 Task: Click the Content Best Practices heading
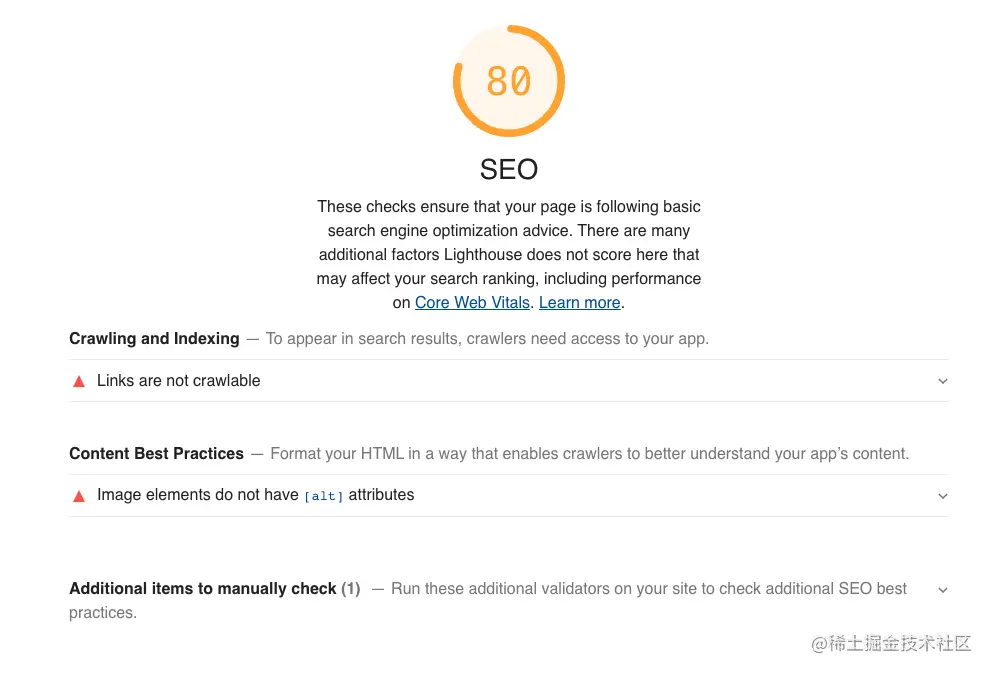point(156,454)
